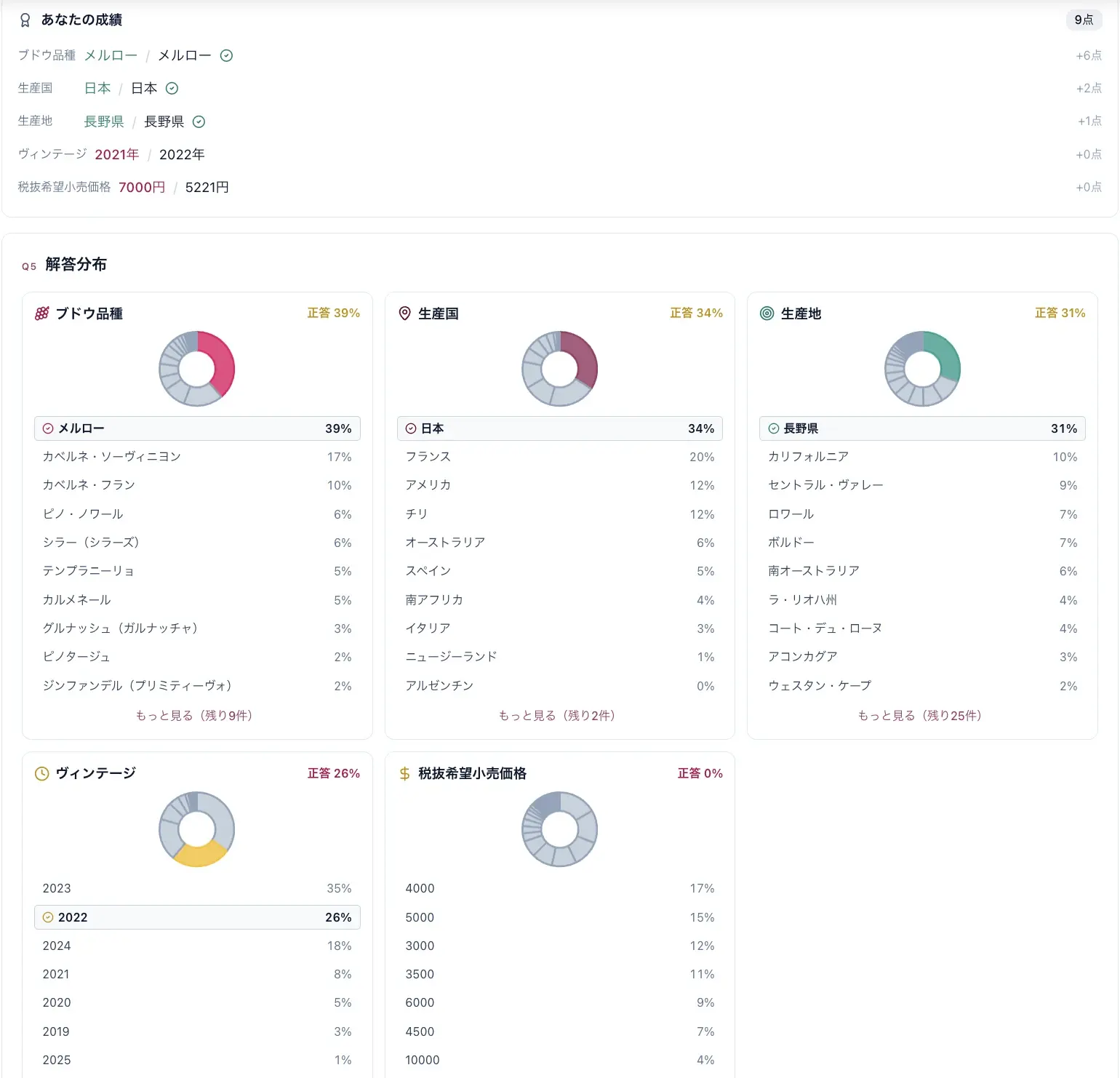This screenshot has width=1120, height=1078.
Task: Select the 2023 35% vintage row
Action: tap(197, 888)
